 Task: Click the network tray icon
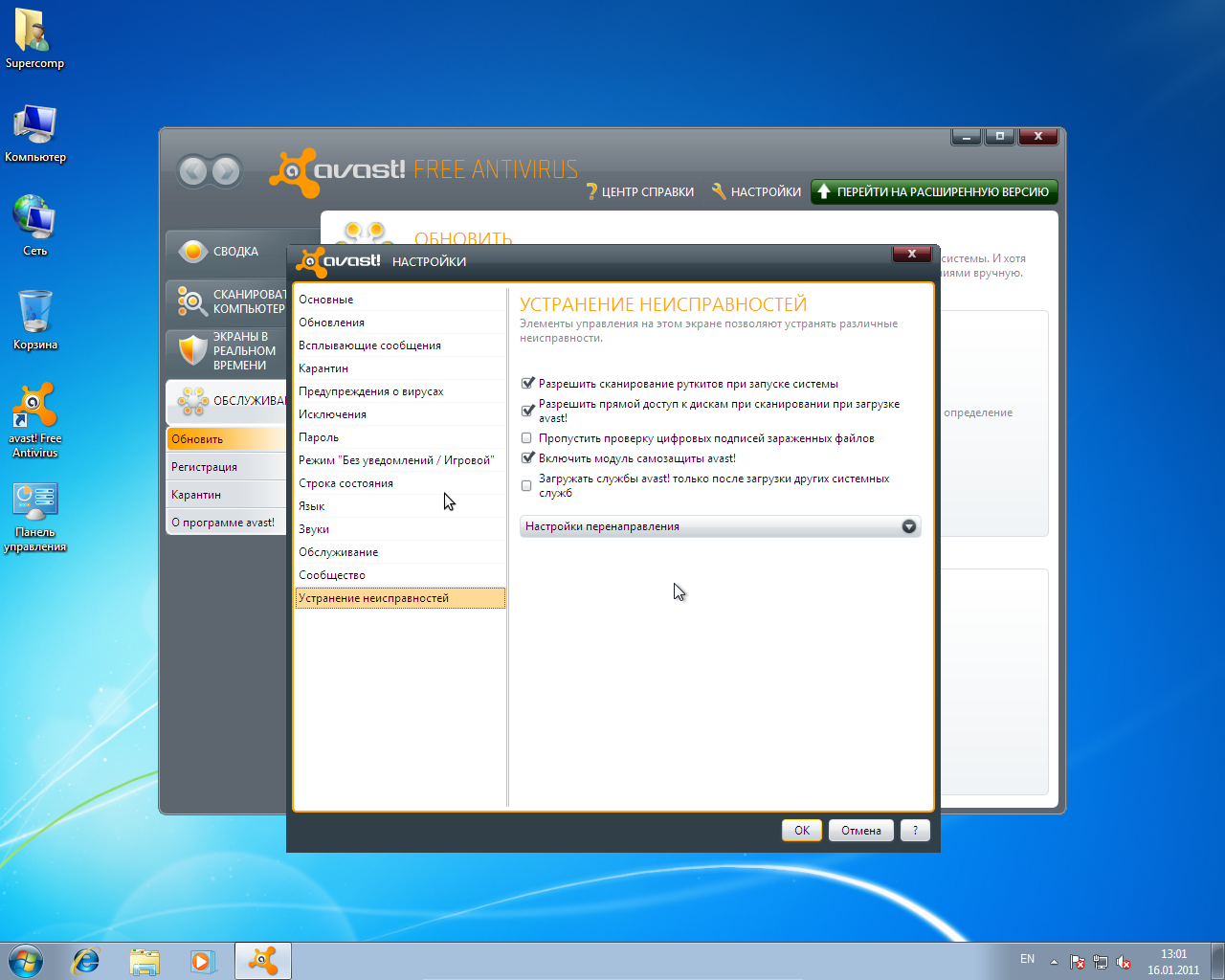coord(1101,962)
